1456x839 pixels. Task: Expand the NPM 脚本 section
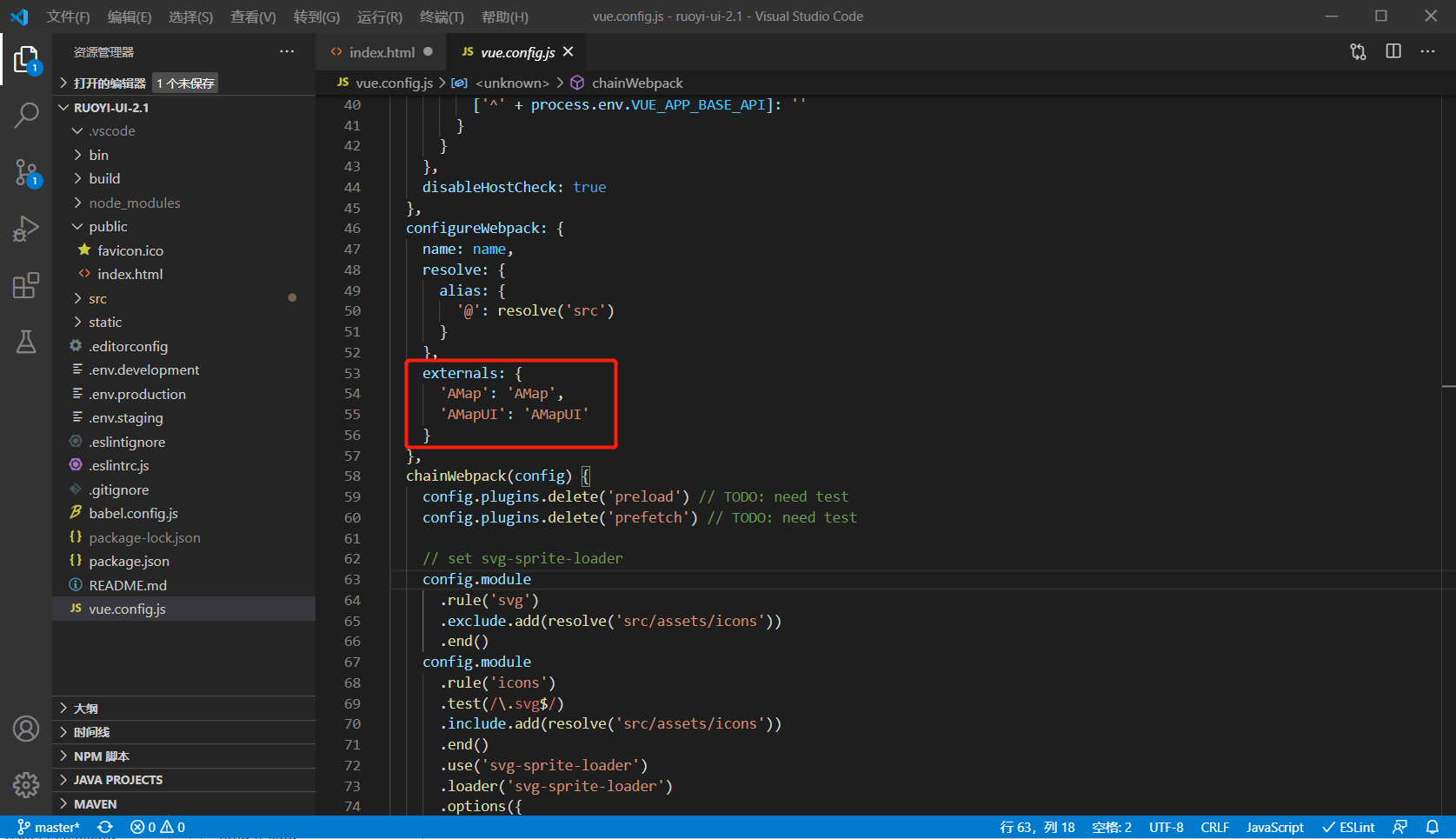pyautogui.click(x=183, y=756)
